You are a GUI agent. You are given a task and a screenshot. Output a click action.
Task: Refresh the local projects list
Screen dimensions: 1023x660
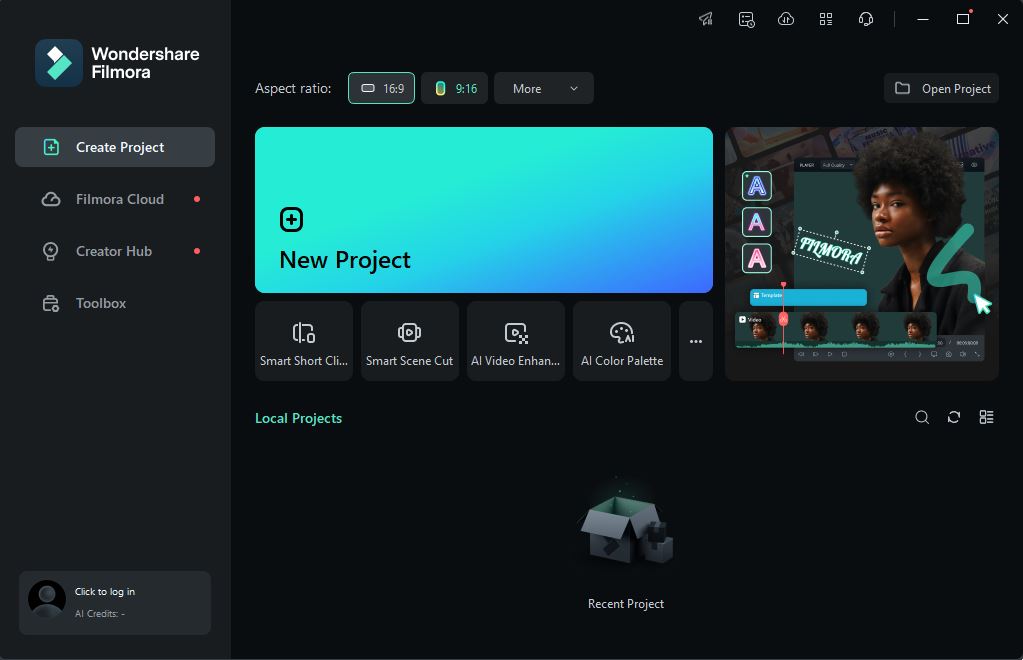[x=954, y=417]
